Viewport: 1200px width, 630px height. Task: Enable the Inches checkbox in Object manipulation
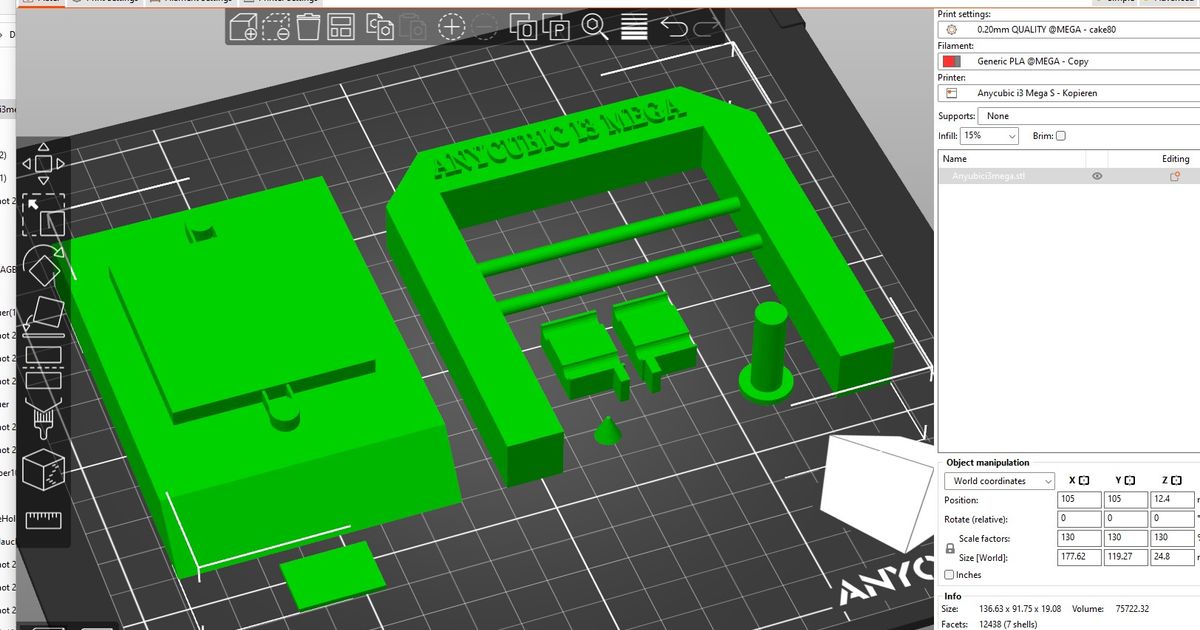coord(948,574)
